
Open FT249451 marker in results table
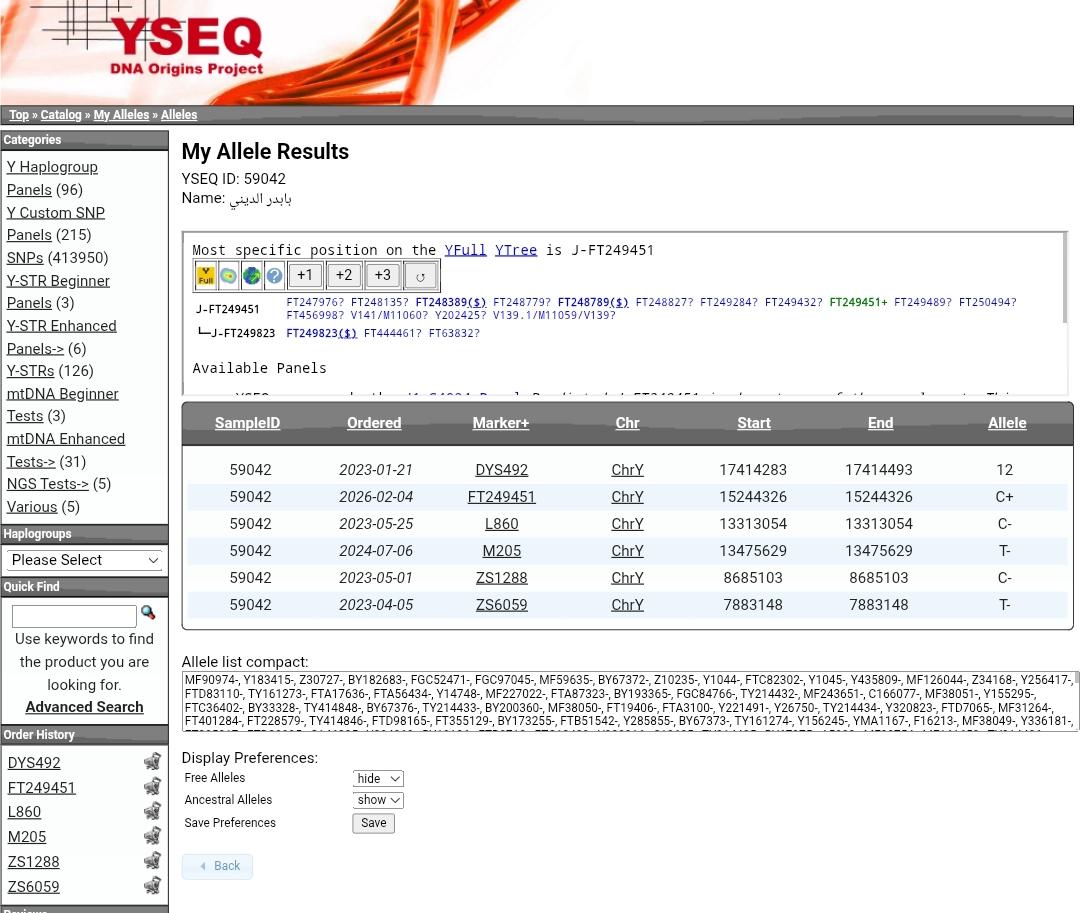coord(501,496)
